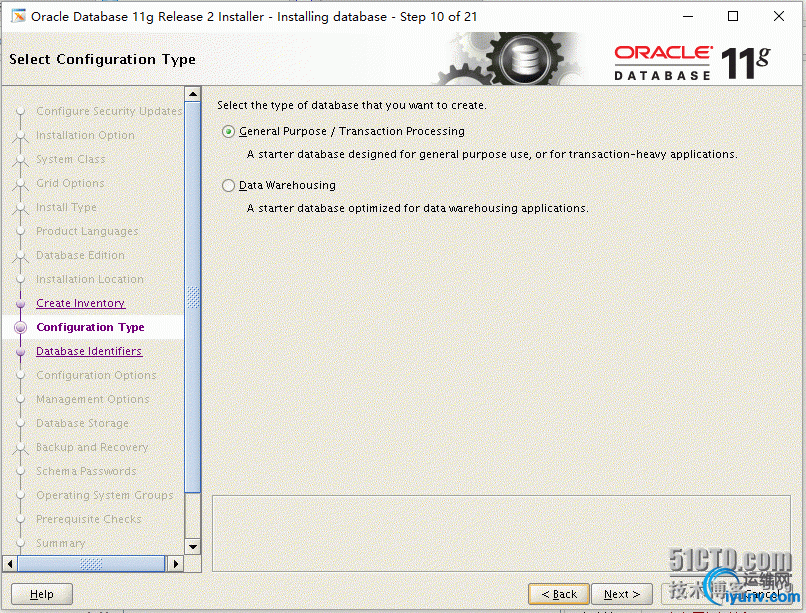
Task: Open the Create Inventory step link
Action: click(x=81, y=303)
